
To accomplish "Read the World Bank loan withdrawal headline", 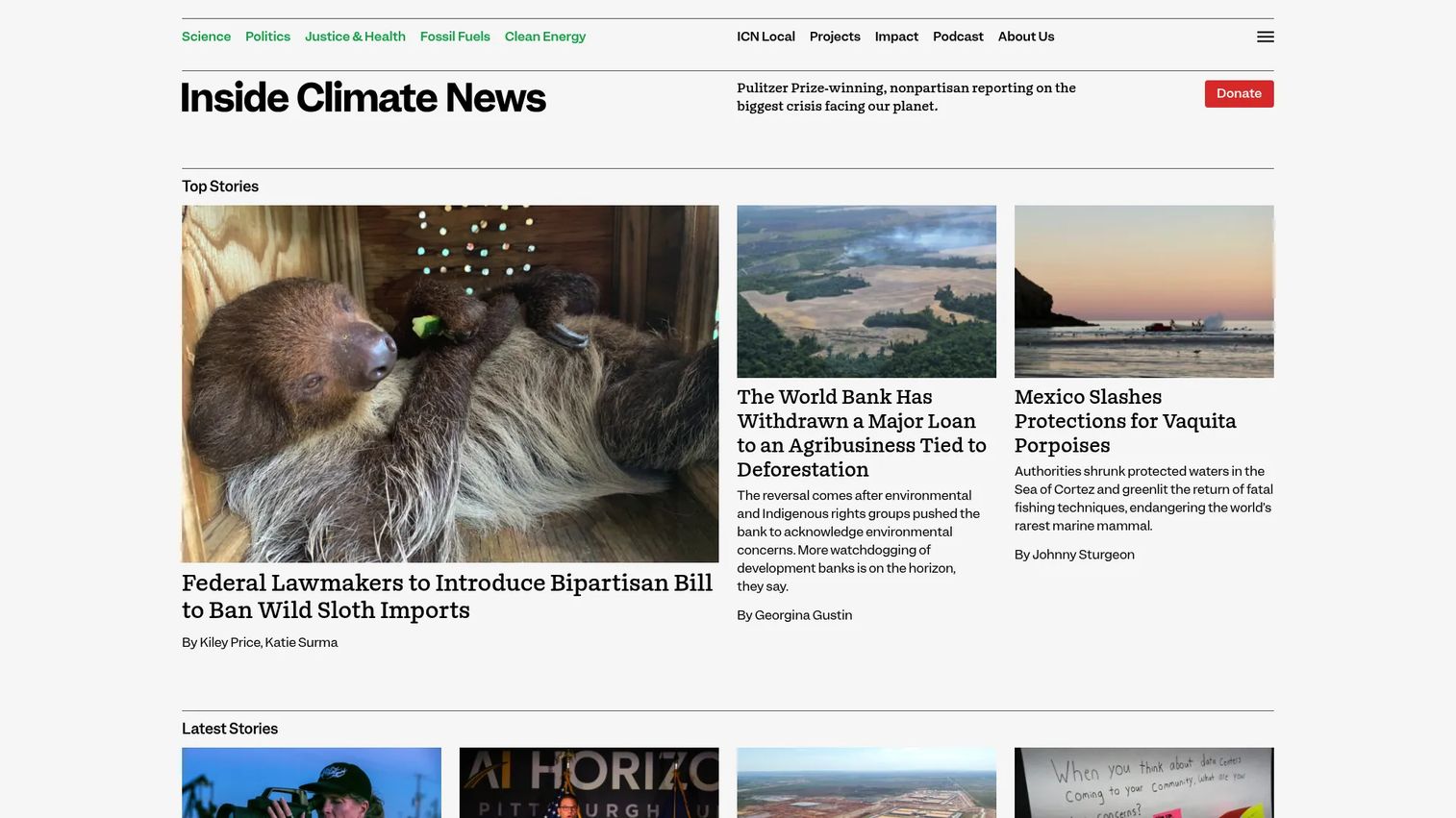I will coord(862,434).
